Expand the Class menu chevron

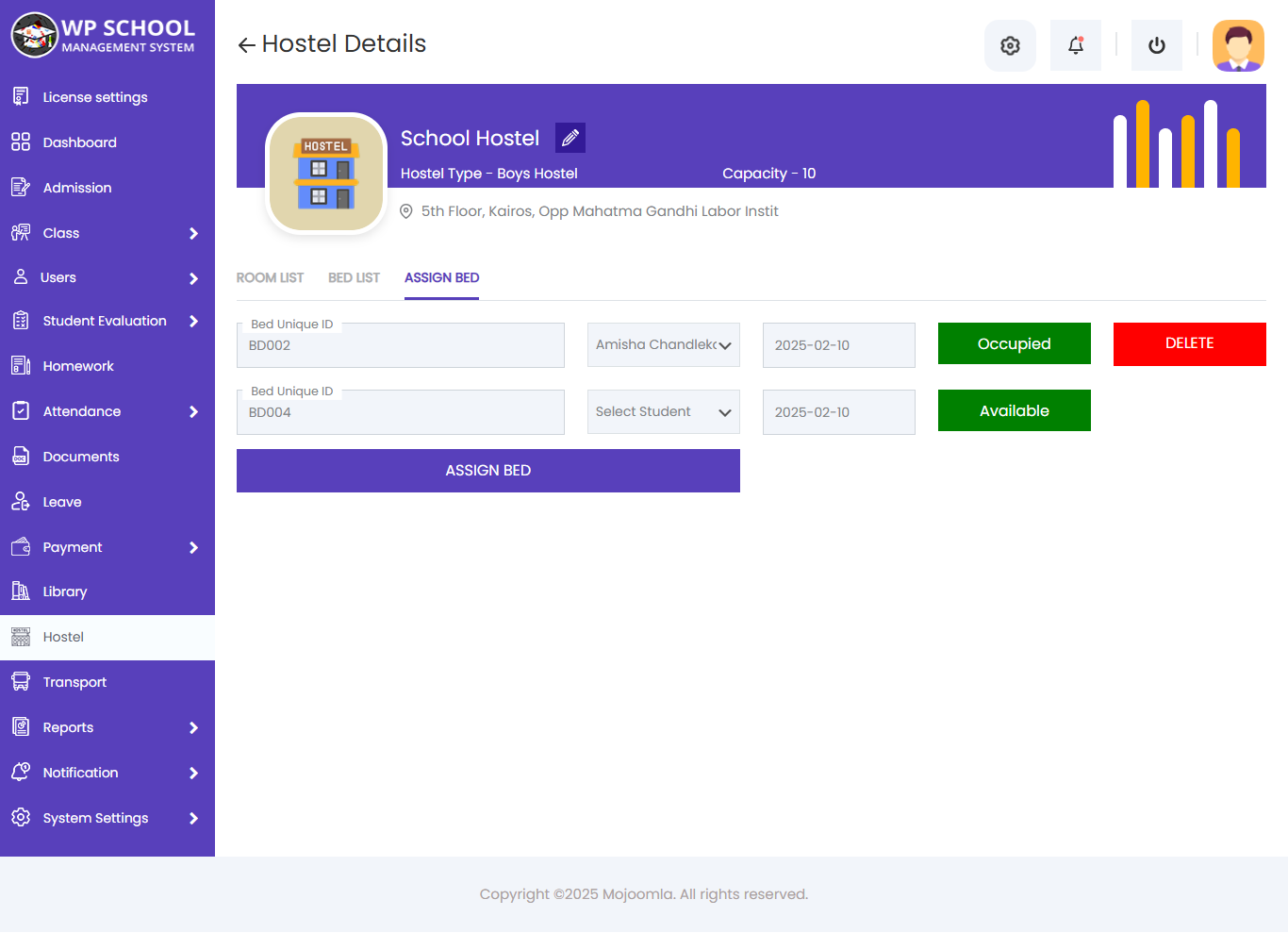[193, 233]
